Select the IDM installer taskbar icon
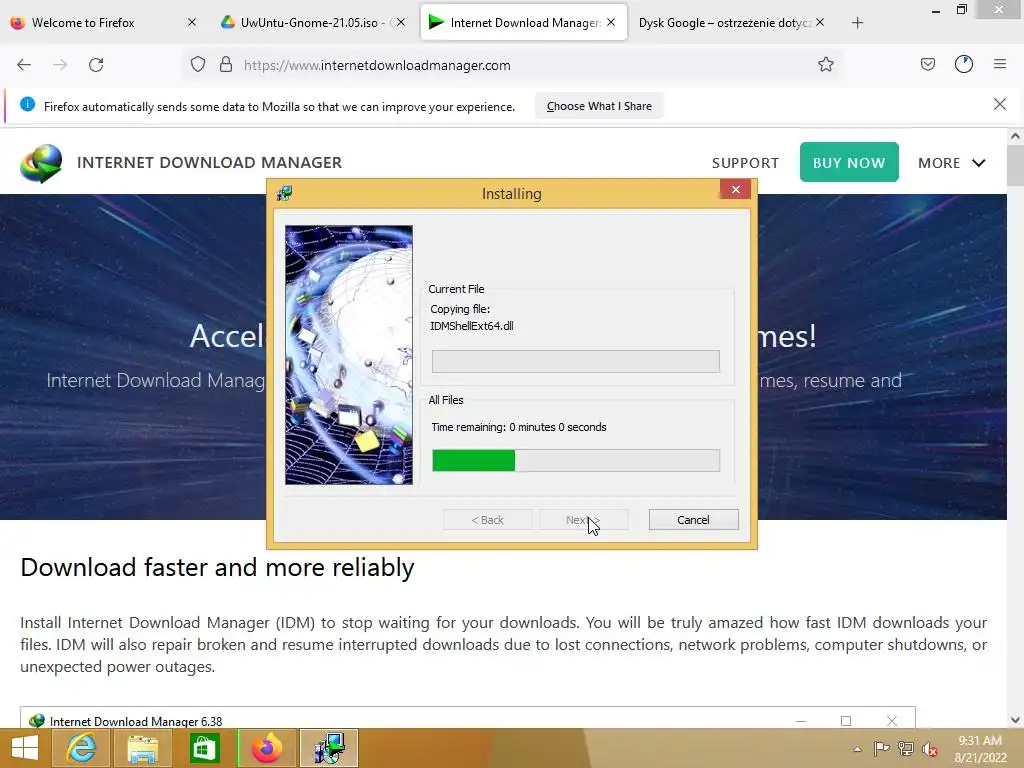 [x=328, y=748]
